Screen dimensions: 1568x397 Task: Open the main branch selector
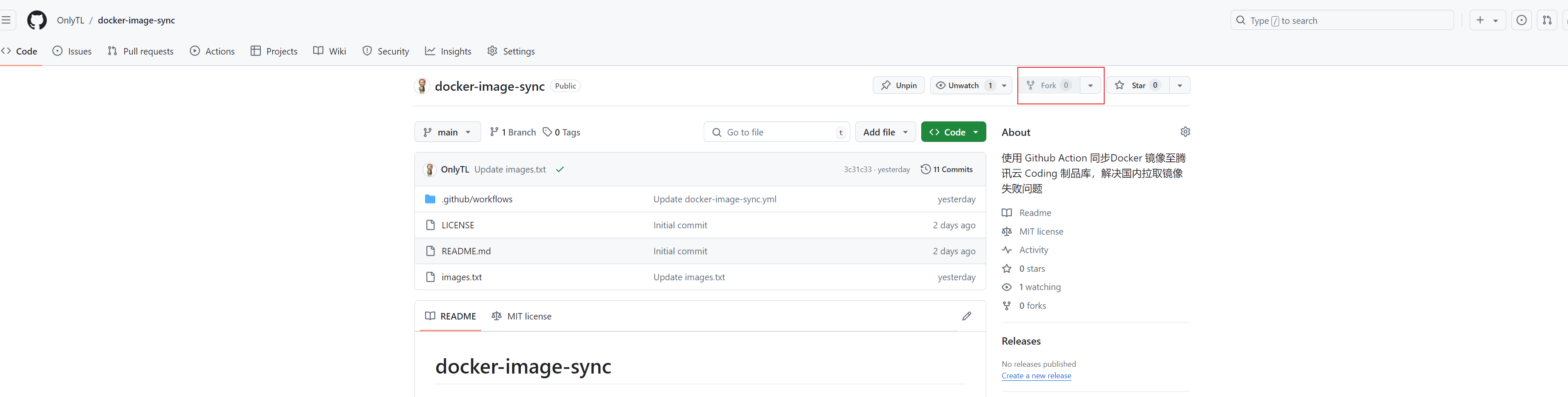pyautogui.click(x=447, y=132)
